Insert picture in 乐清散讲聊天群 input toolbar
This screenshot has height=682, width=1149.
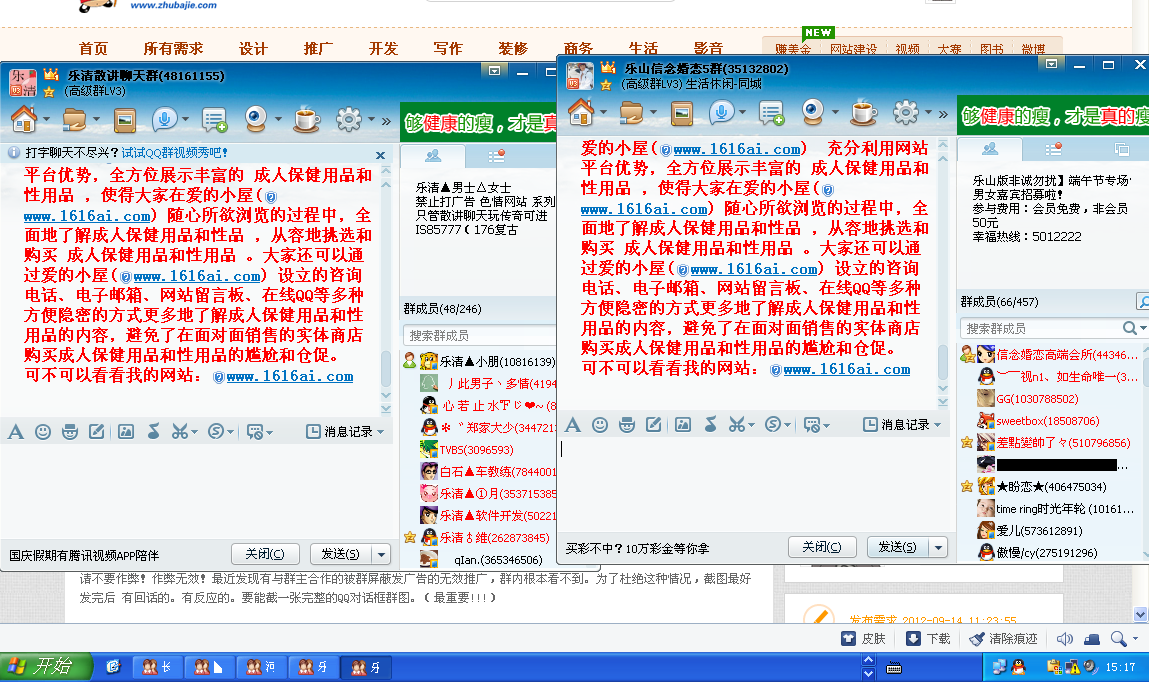pyautogui.click(x=126, y=432)
